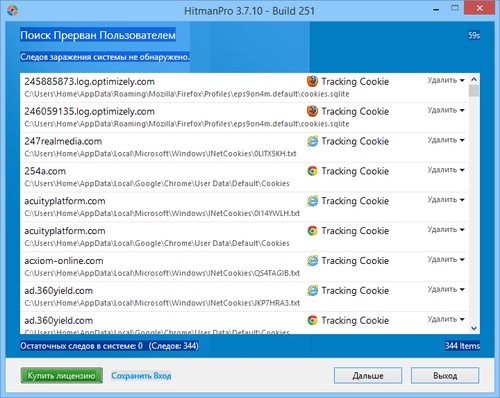500x398 pixels.
Task: Click the Дальше button
Action: click(x=368, y=376)
